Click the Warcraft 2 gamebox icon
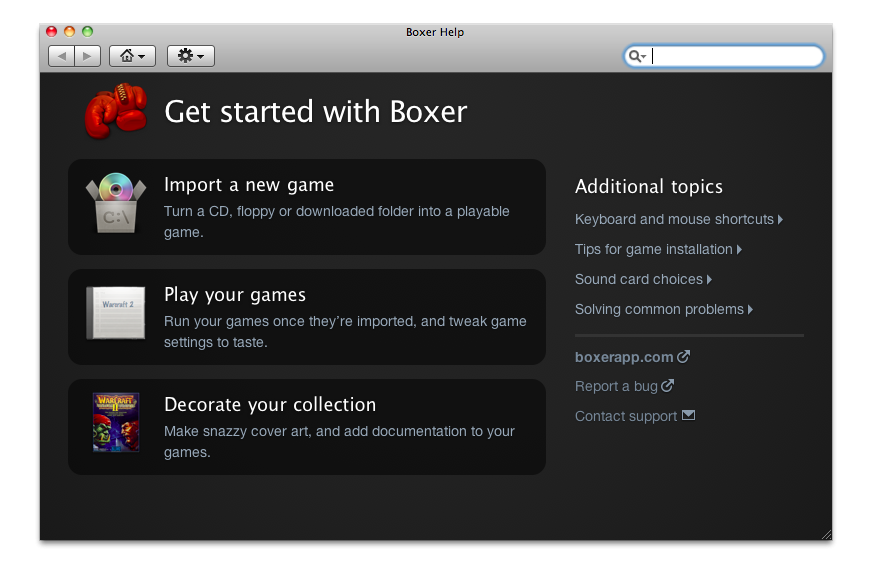Viewport: 872px width, 572px height. click(x=116, y=312)
